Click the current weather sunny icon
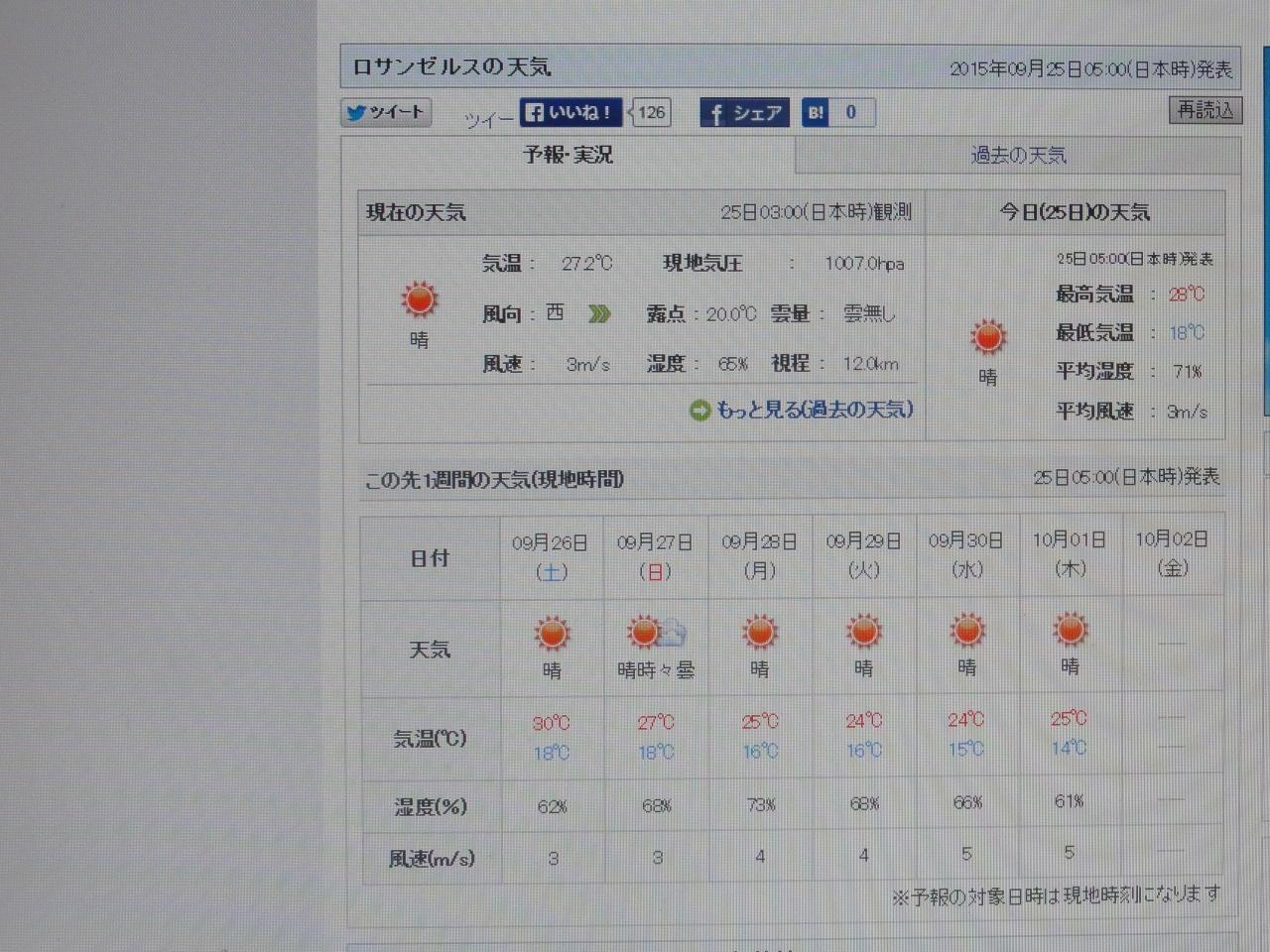The width and height of the screenshot is (1270, 952). pyautogui.click(x=420, y=298)
